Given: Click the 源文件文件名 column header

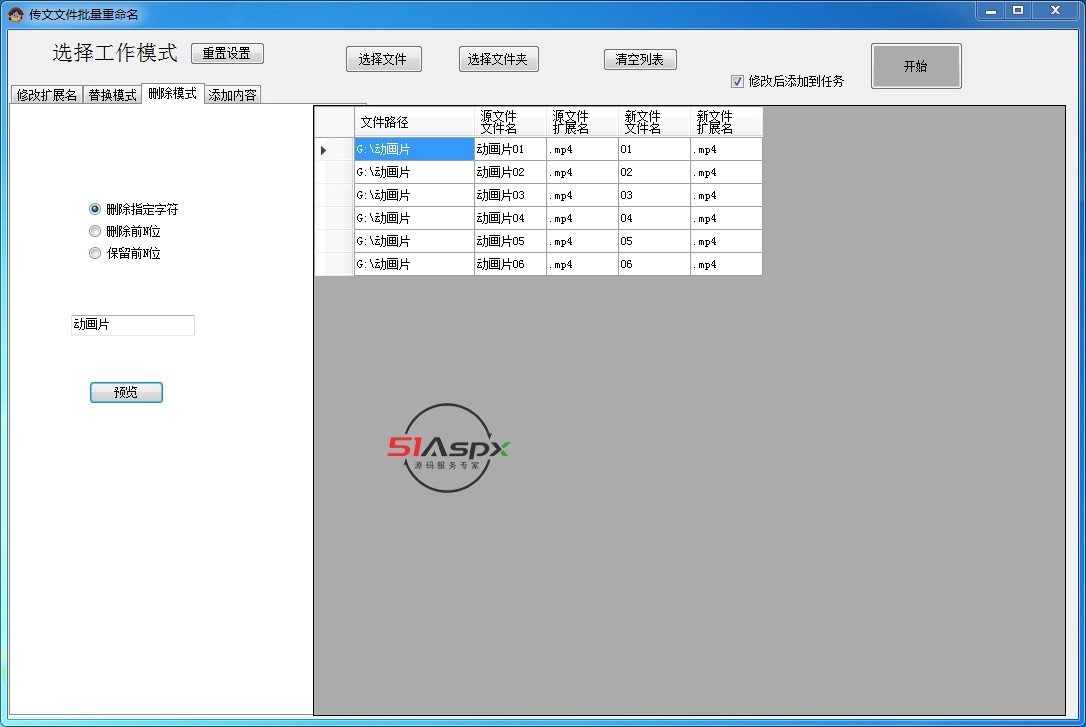Looking at the screenshot, I should click(x=510, y=122).
